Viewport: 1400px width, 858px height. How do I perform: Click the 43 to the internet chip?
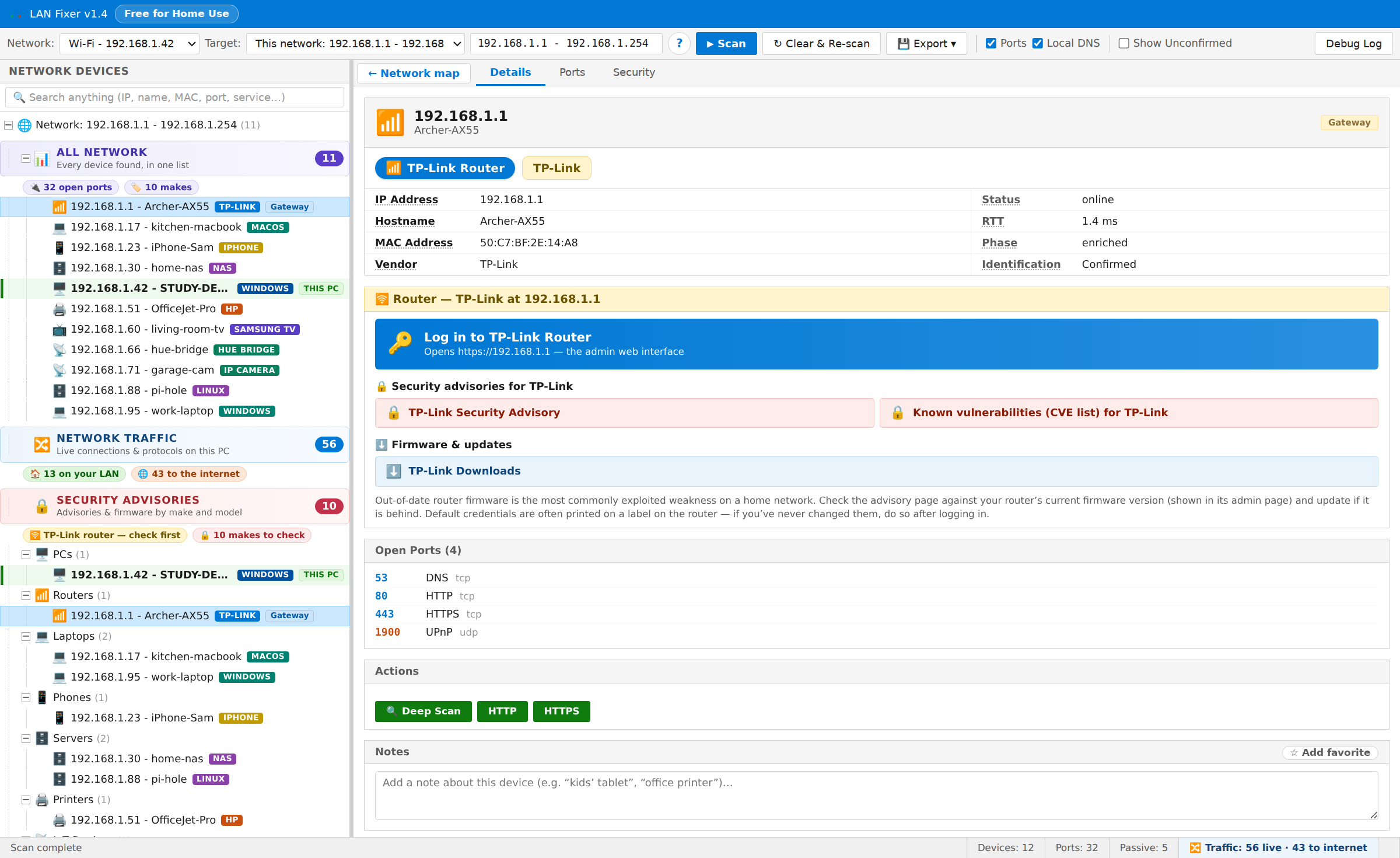(x=189, y=474)
